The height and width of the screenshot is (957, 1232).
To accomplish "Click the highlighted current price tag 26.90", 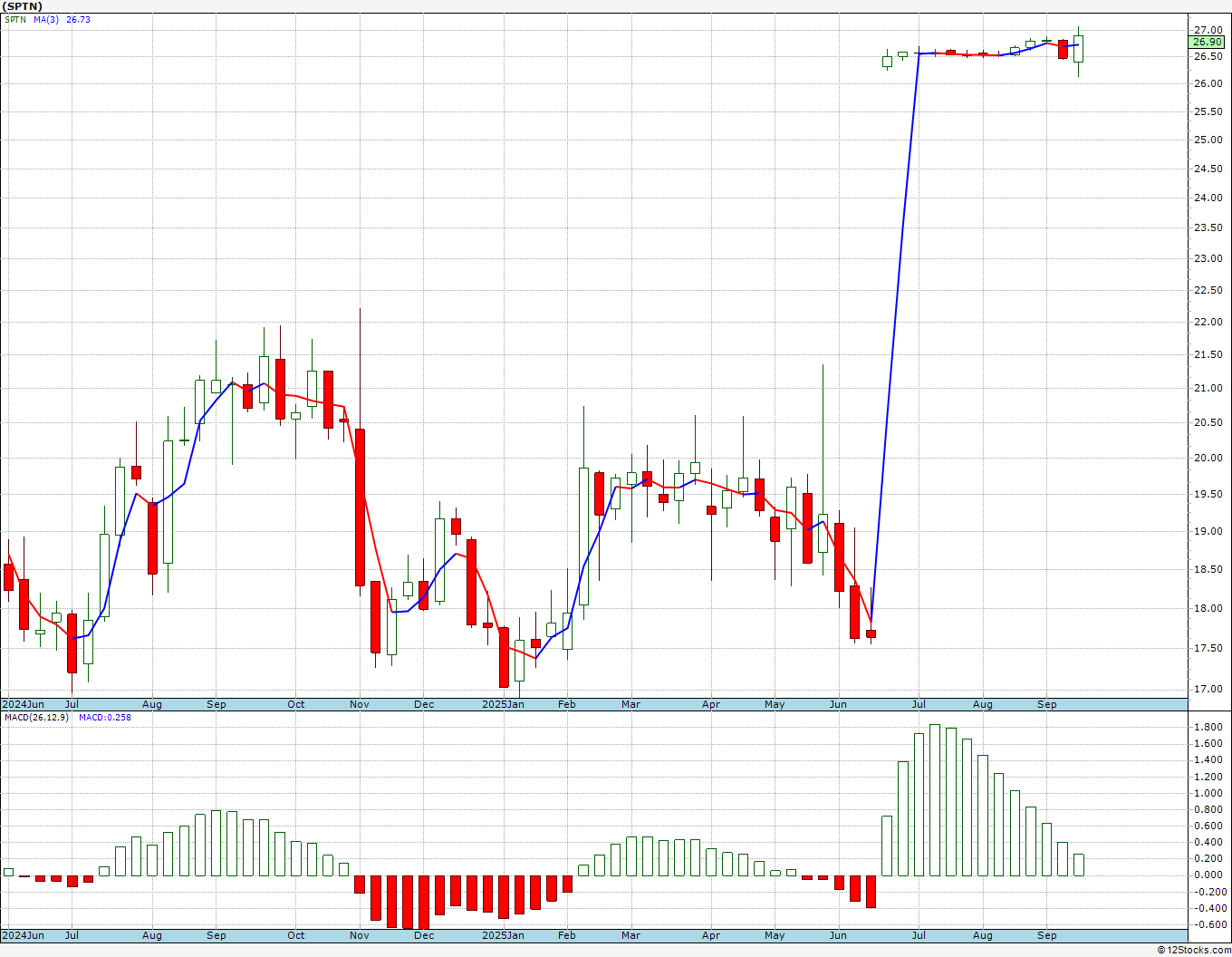I will click(1208, 42).
